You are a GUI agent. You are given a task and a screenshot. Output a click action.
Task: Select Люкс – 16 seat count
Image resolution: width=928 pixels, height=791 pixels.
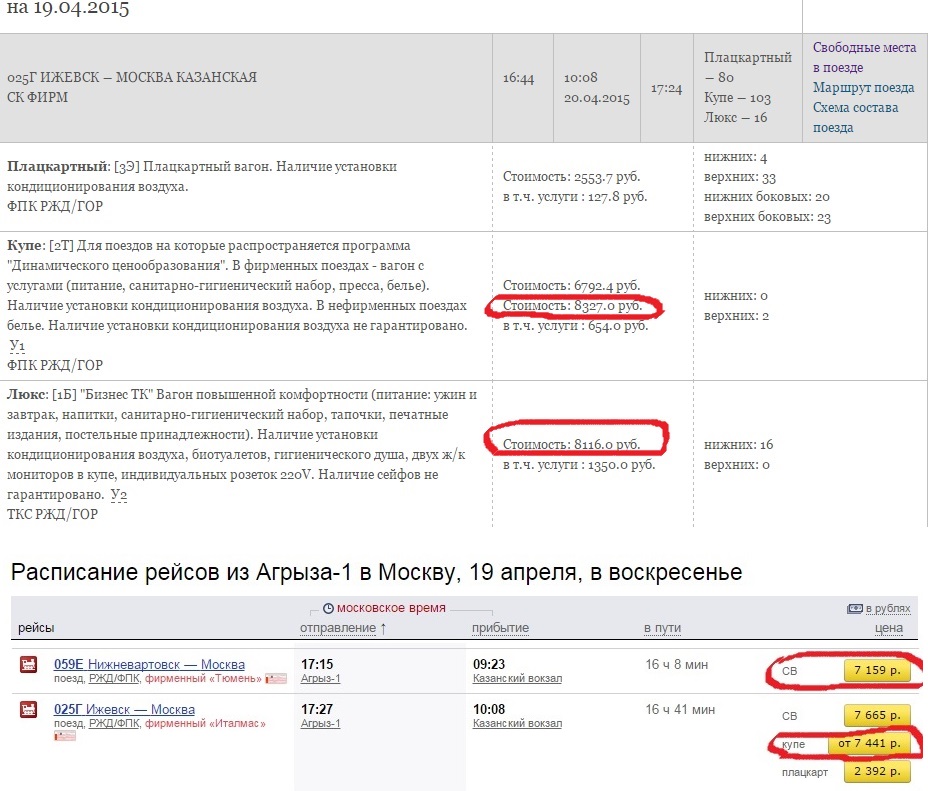(736, 118)
